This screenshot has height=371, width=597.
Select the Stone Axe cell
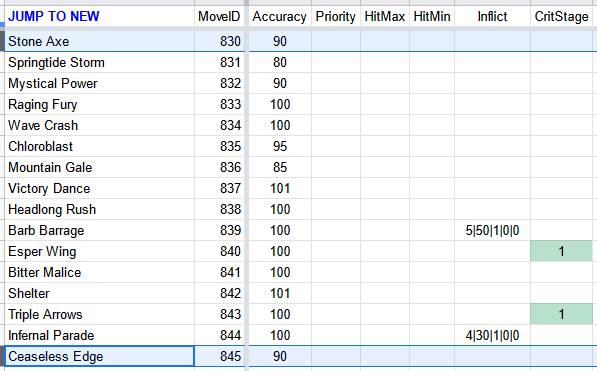(99, 41)
